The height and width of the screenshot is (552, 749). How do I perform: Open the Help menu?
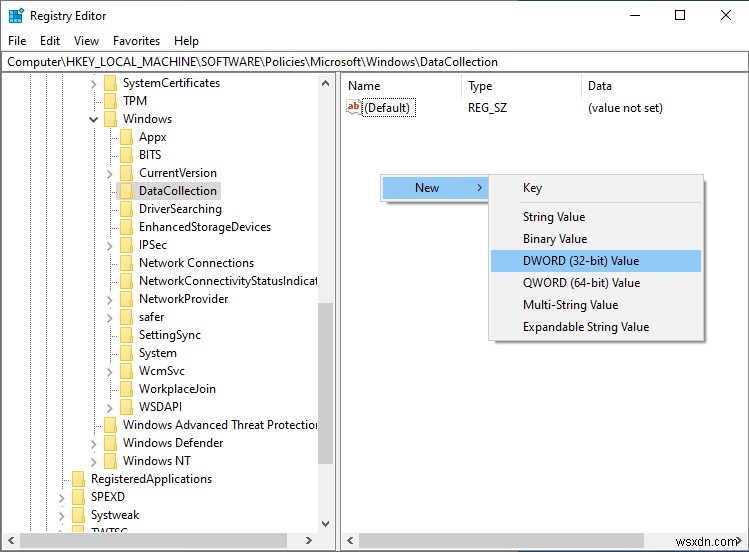coord(186,41)
